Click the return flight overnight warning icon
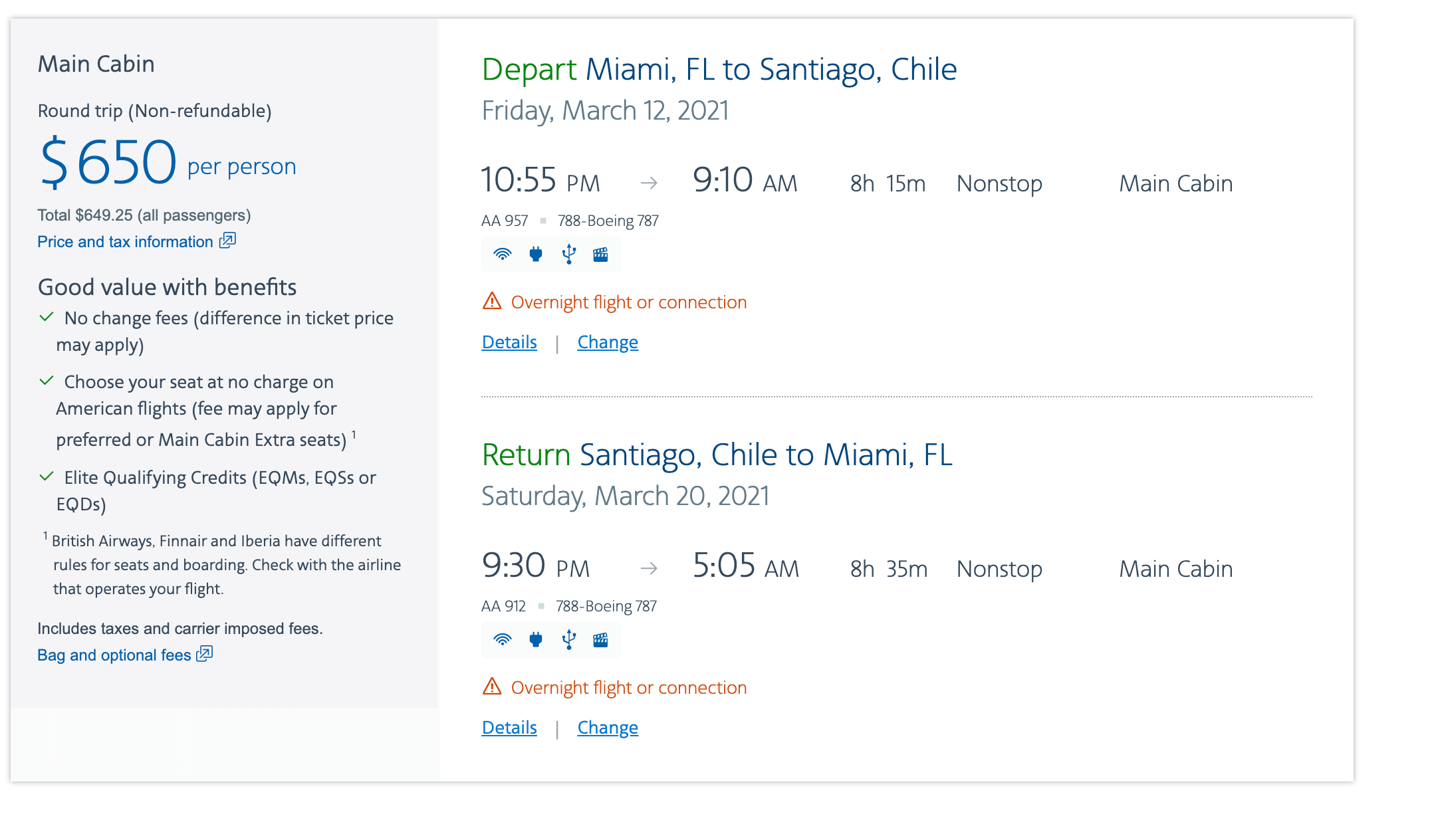1436x840 pixels. 492,687
